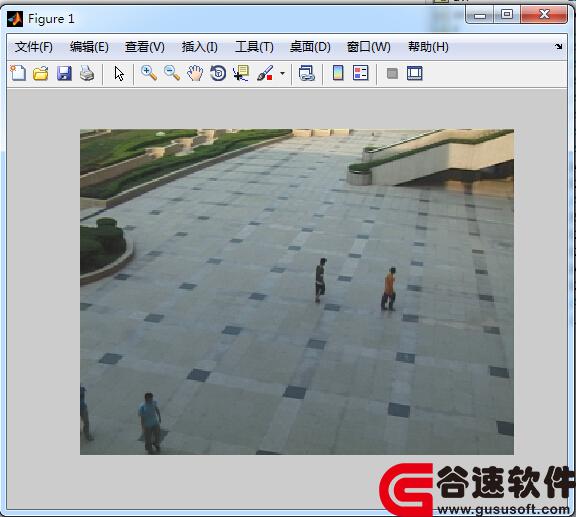The height and width of the screenshot is (517, 576).
Task: Select the Data Cursor tool
Action: tap(241, 73)
